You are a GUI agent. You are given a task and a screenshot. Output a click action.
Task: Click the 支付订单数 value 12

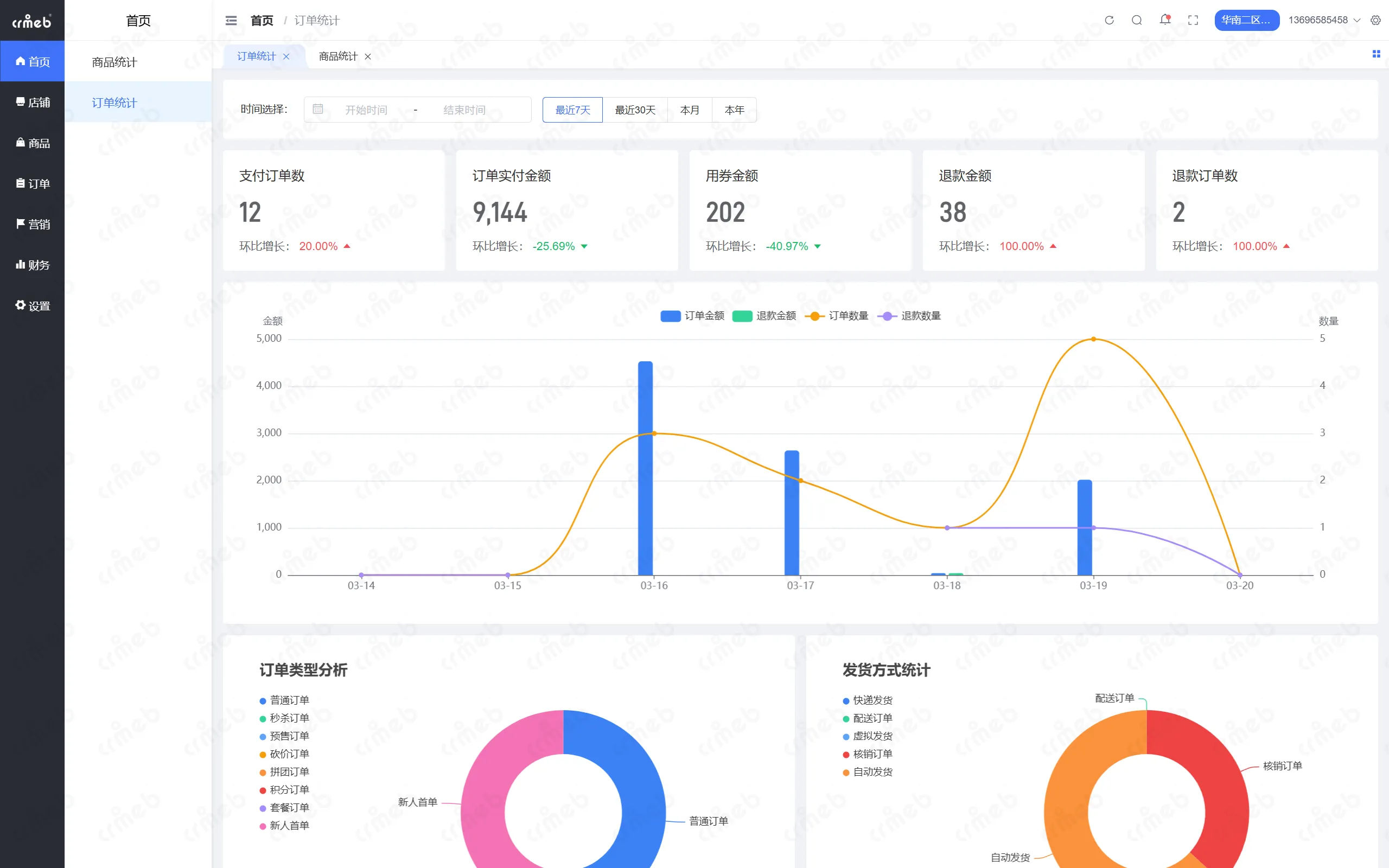pyautogui.click(x=250, y=213)
